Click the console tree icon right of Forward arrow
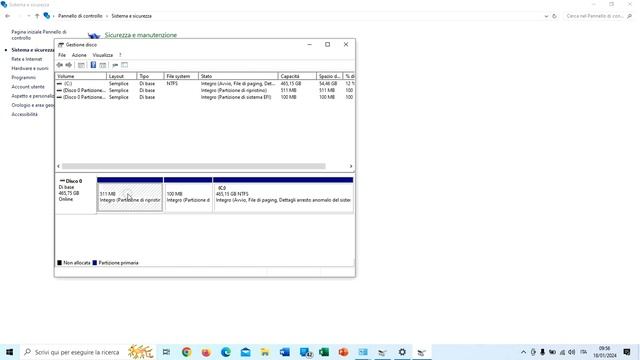 (81, 65)
